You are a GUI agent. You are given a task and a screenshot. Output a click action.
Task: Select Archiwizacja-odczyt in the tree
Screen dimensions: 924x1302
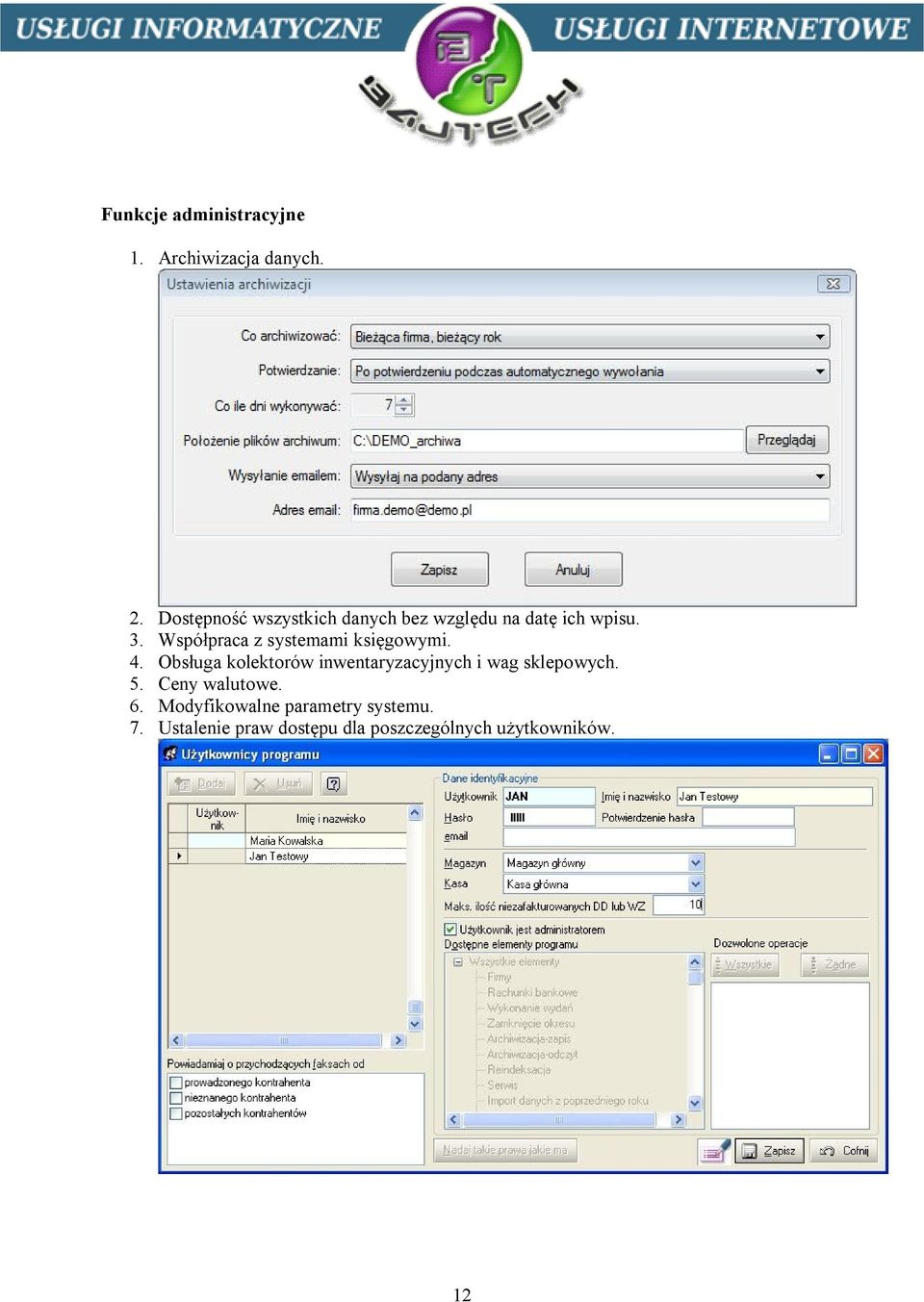pos(532,1054)
